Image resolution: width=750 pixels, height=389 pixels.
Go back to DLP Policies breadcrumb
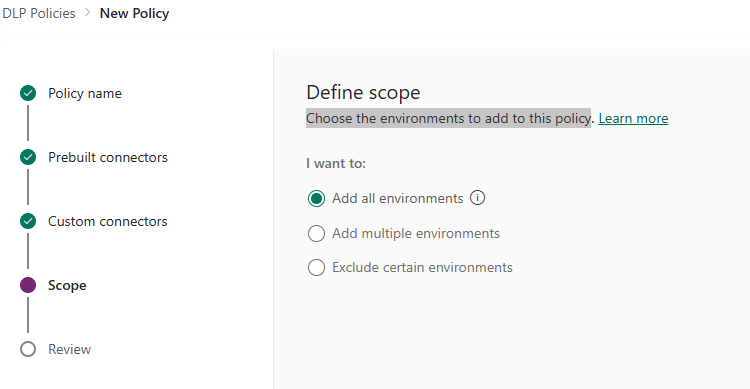[38, 13]
